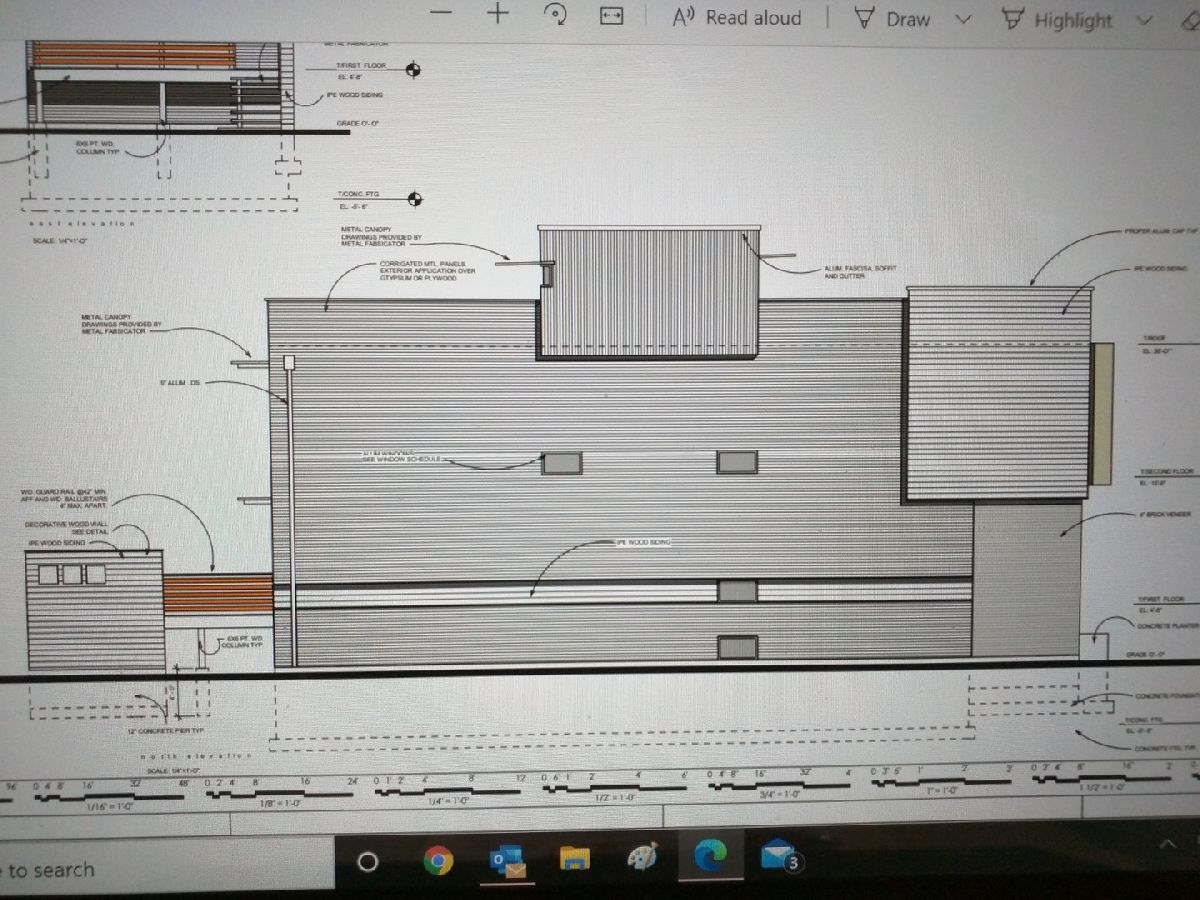Click the 'SEE WINDOW SCHEDULE' annotation
The image size is (1200, 900).
(x=402, y=461)
